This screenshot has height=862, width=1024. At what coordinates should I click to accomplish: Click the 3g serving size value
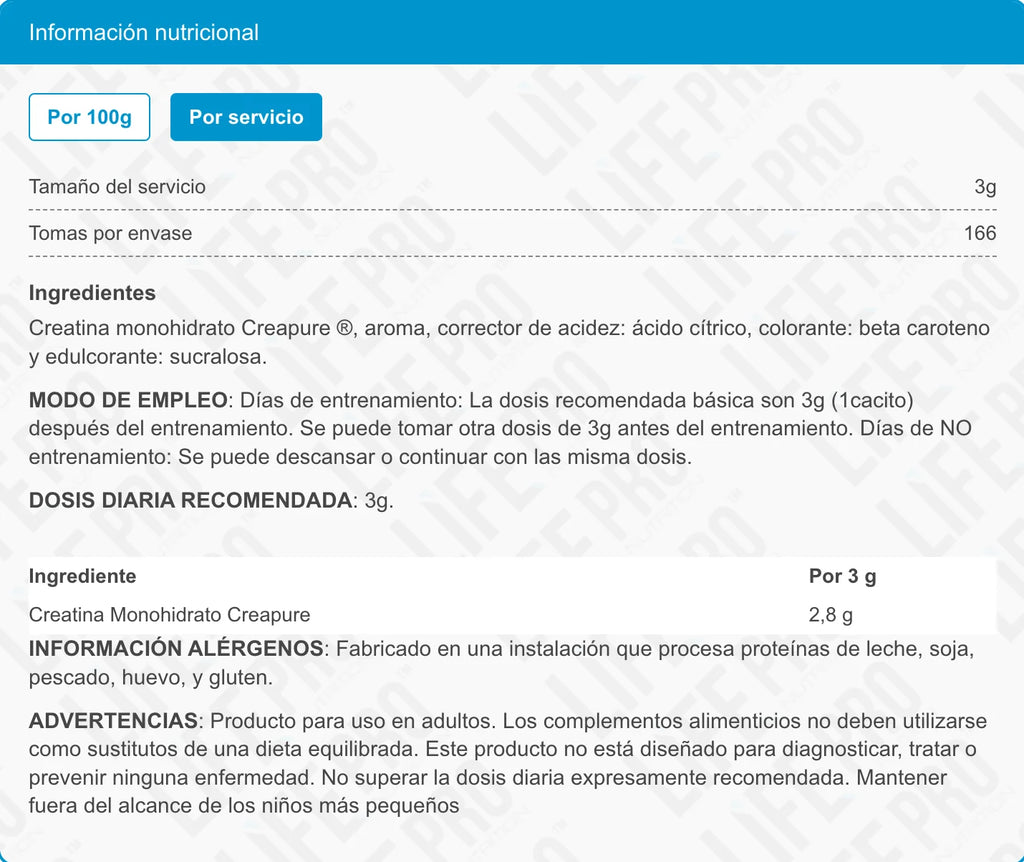pos(985,187)
